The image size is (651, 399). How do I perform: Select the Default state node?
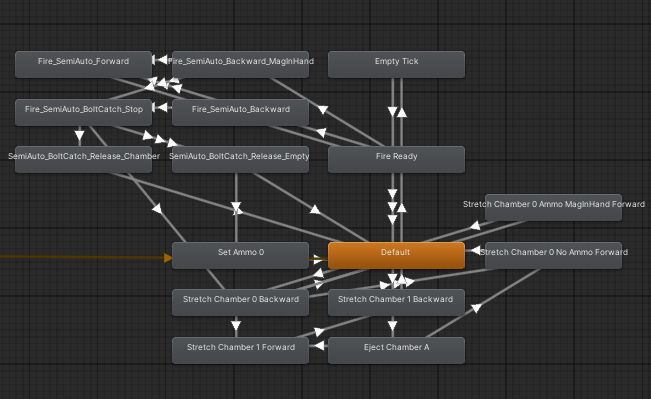coord(396,255)
